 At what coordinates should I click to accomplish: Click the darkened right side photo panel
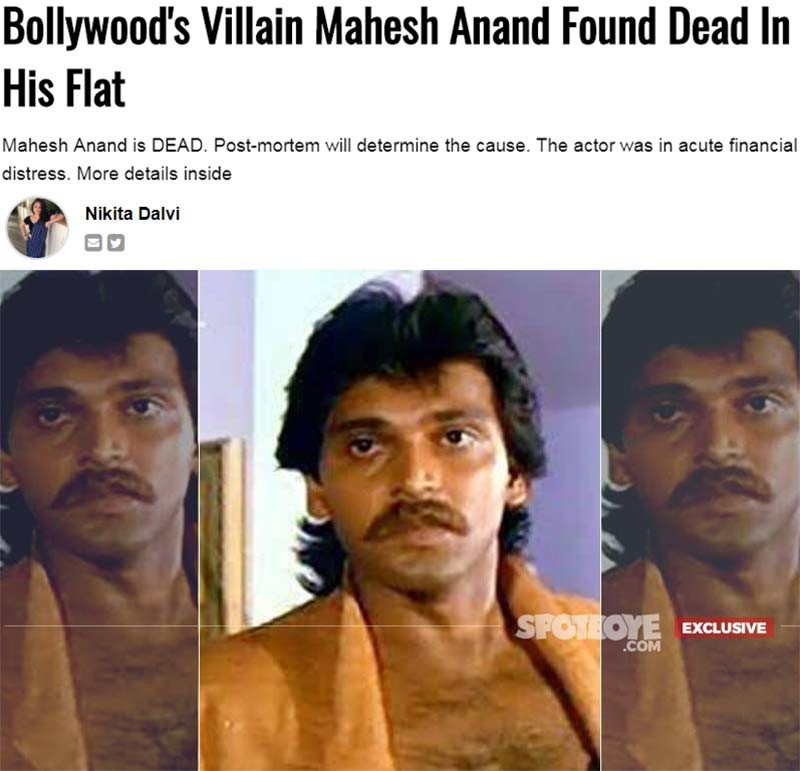pyautogui.click(x=701, y=520)
